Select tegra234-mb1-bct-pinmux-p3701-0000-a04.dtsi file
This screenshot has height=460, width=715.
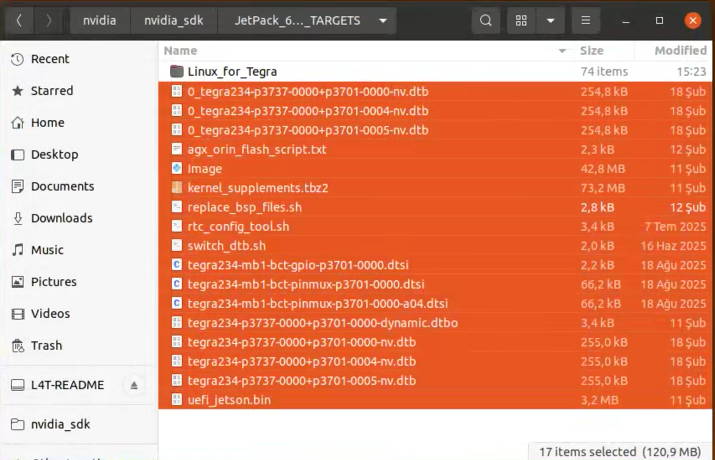[435, 304]
